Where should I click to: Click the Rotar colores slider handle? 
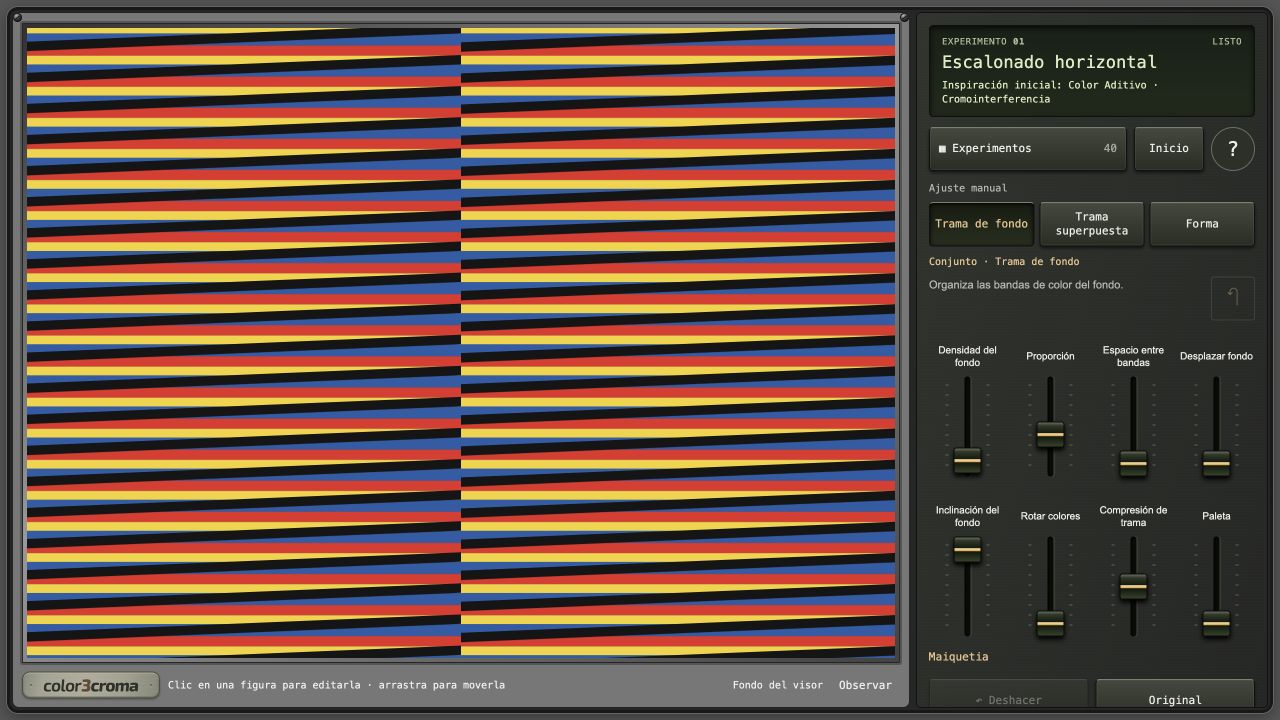[x=1050, y=623]
